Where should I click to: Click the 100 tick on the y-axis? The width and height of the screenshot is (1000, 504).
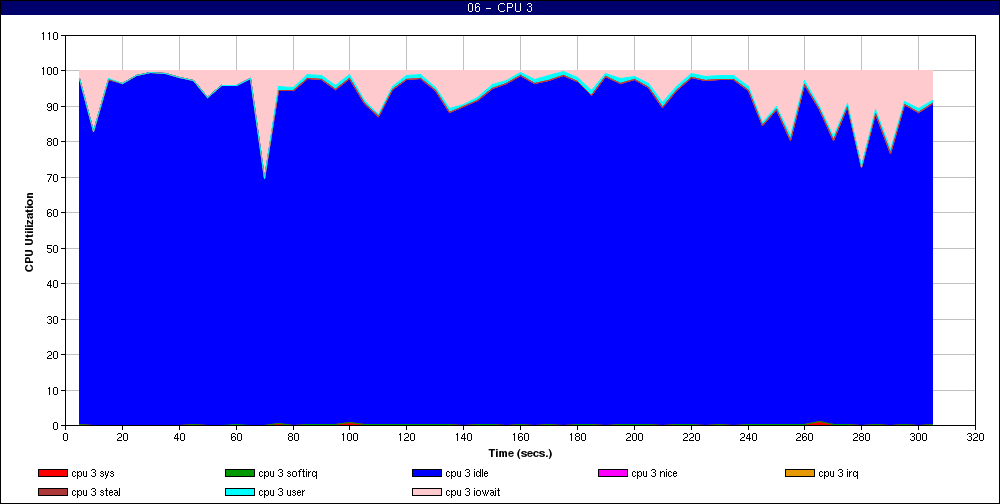(52, 71)
